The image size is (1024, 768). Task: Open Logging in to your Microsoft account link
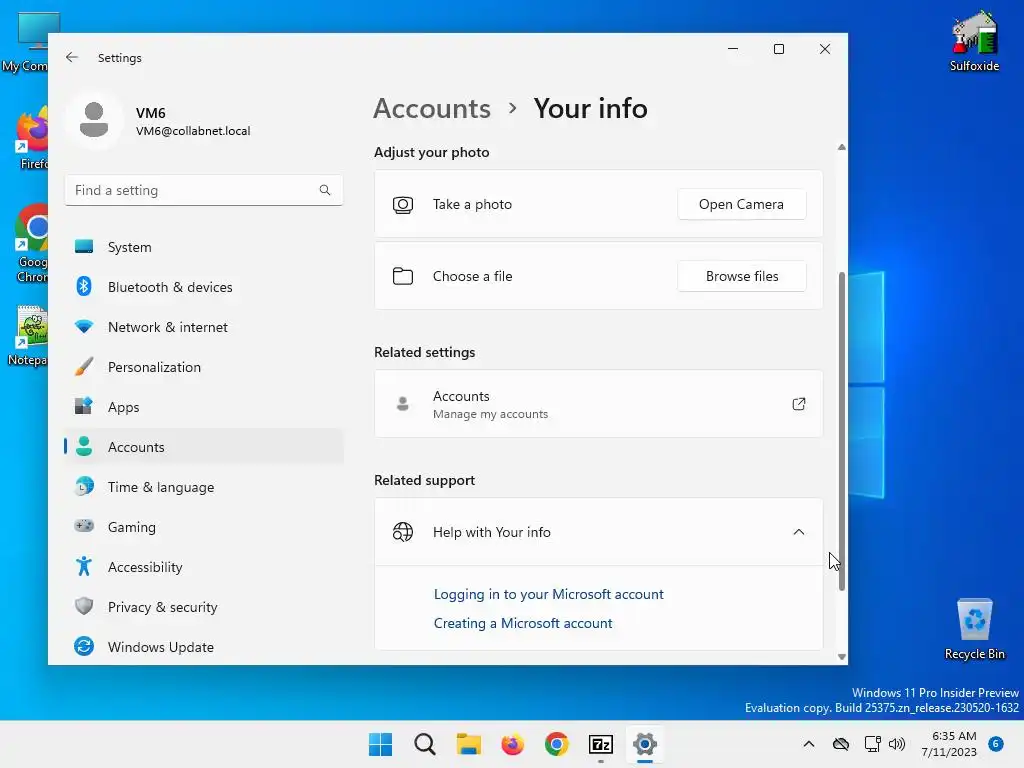(549, 594)
